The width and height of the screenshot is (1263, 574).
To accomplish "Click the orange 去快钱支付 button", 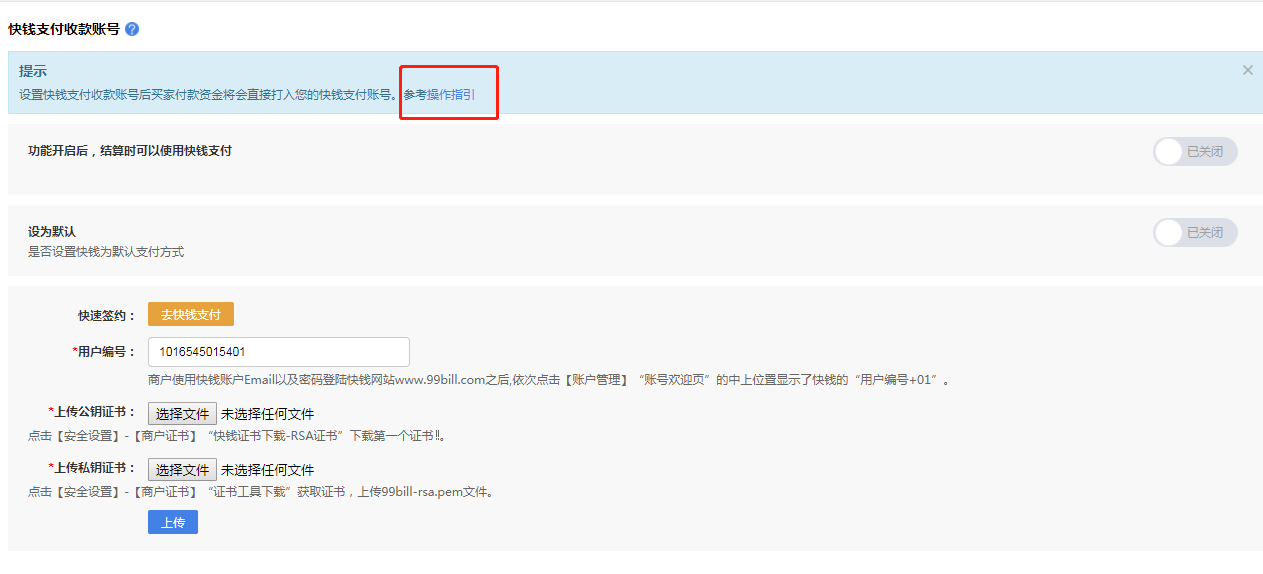I will click(190, 314).
